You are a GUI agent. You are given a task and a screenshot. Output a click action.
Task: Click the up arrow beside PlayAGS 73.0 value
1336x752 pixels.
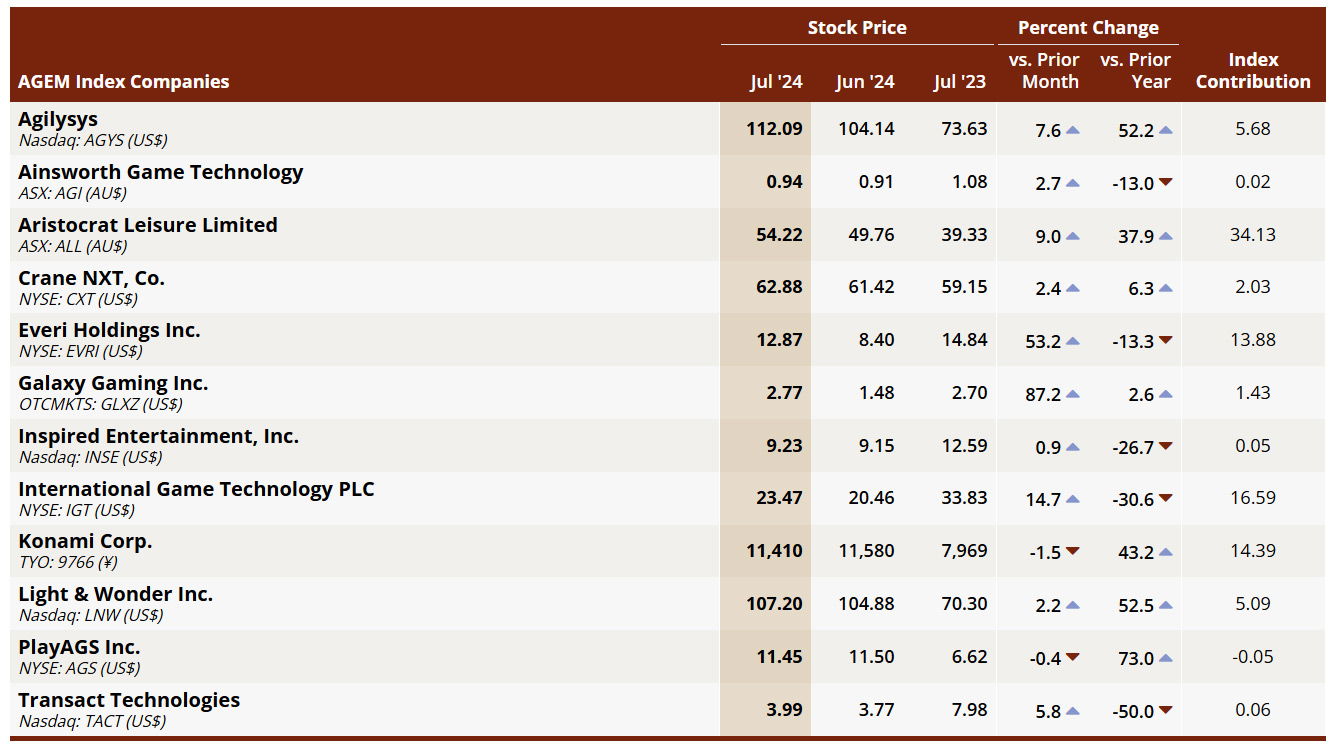click(1165, 658)
